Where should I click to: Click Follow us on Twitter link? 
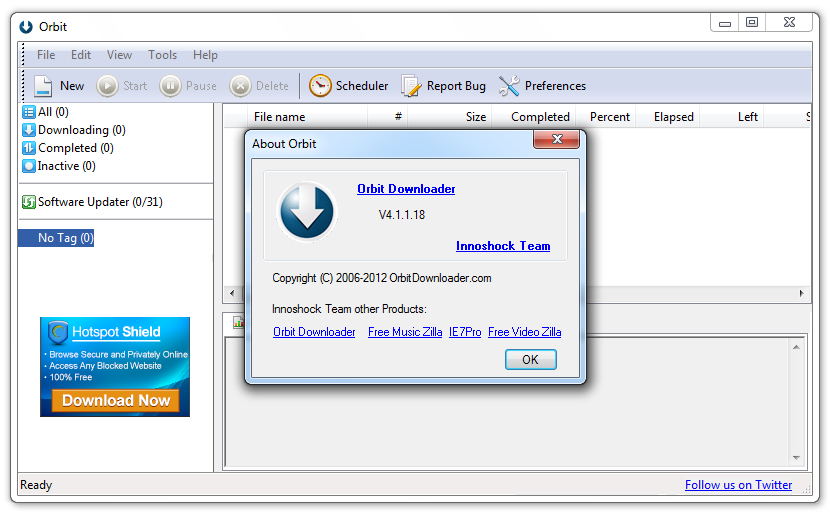pyautogui.click(x=738, y=485)
